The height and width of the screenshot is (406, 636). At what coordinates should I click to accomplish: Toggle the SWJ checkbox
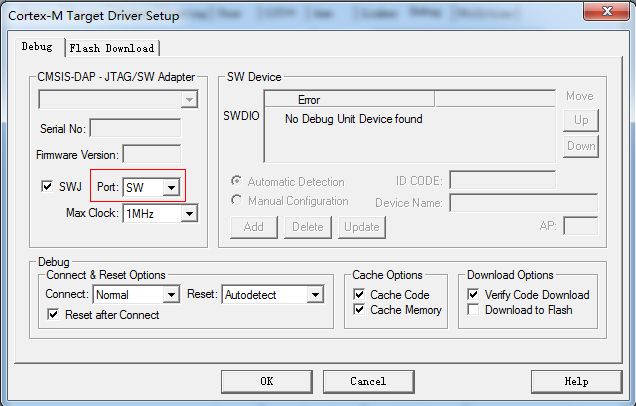click(x=47, y=186)
